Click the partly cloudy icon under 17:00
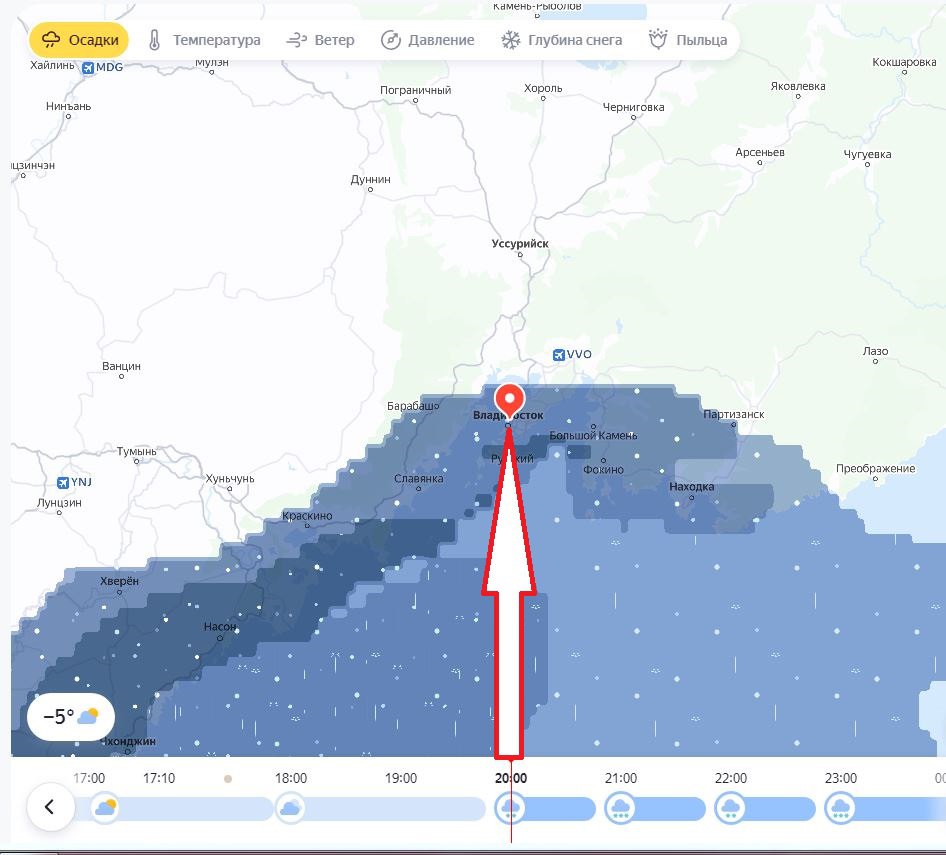 click(104, 808)
